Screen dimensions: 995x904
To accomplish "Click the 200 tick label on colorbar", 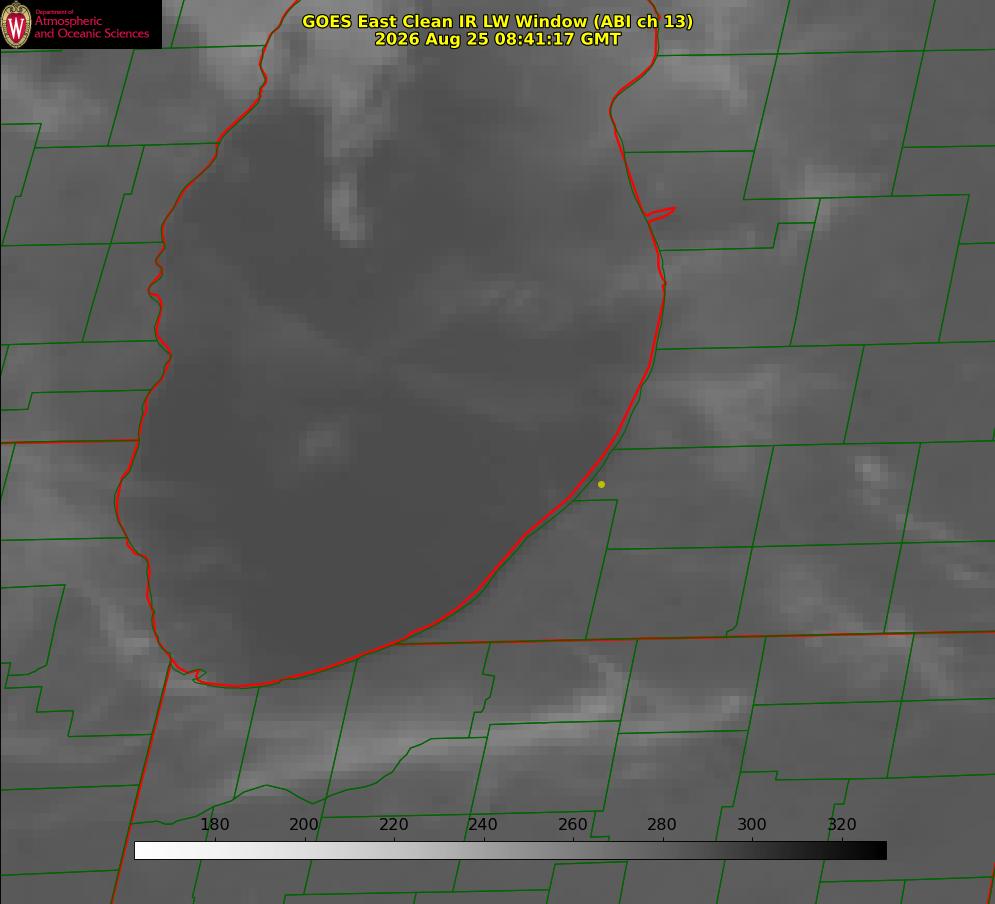I will 304,824.
